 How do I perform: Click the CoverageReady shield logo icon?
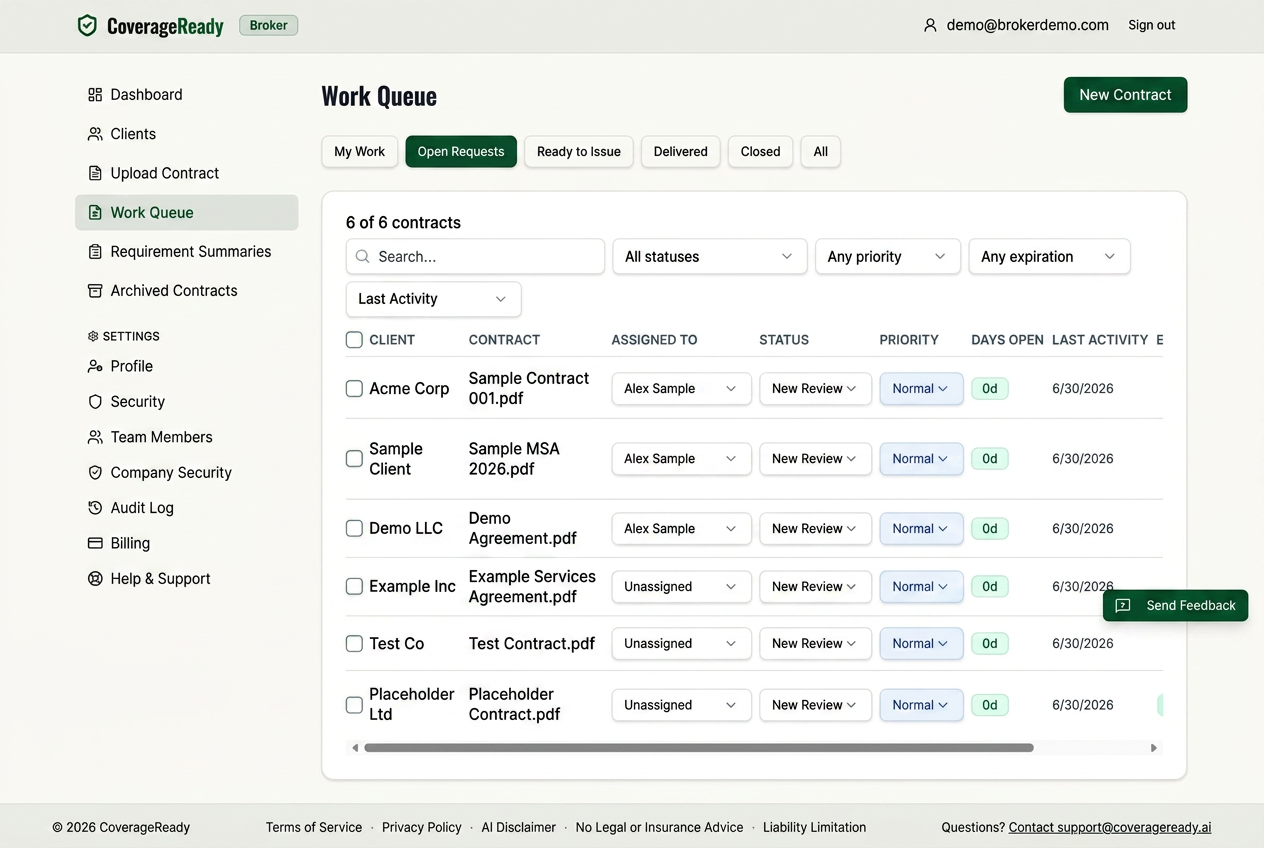[88, 26]
